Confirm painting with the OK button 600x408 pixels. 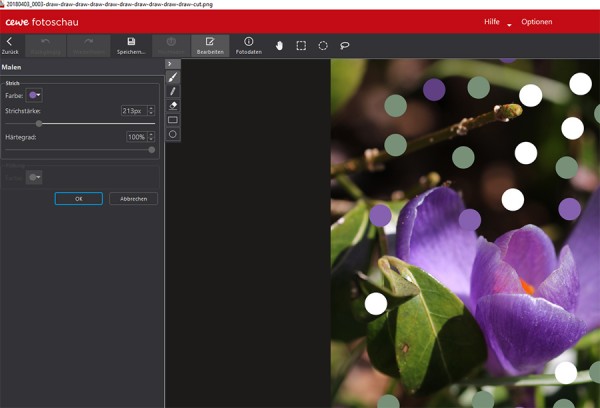point(78,199)
